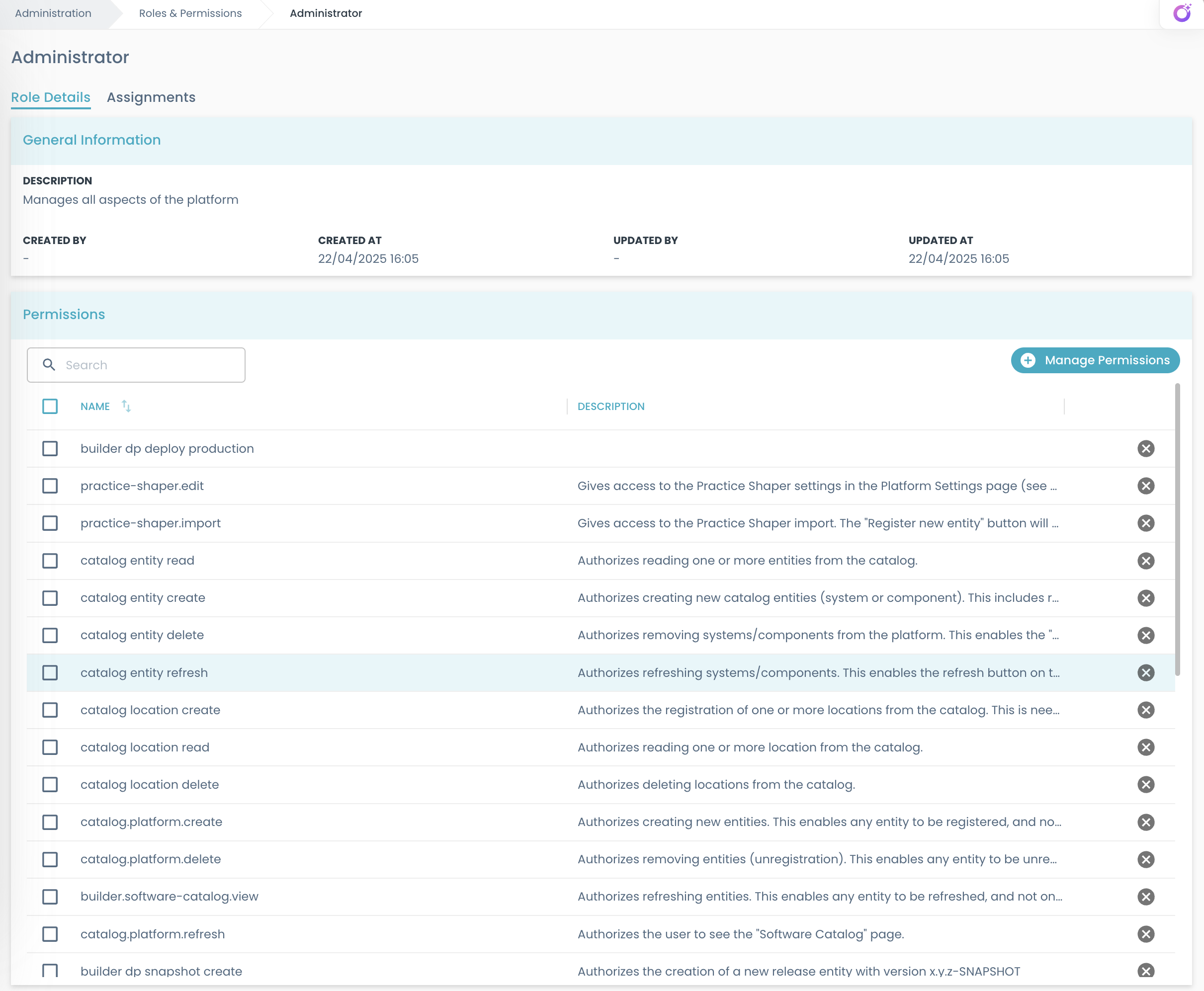Remove the catalog location delete permission
1204x991 pixels.
(1145, 784)
